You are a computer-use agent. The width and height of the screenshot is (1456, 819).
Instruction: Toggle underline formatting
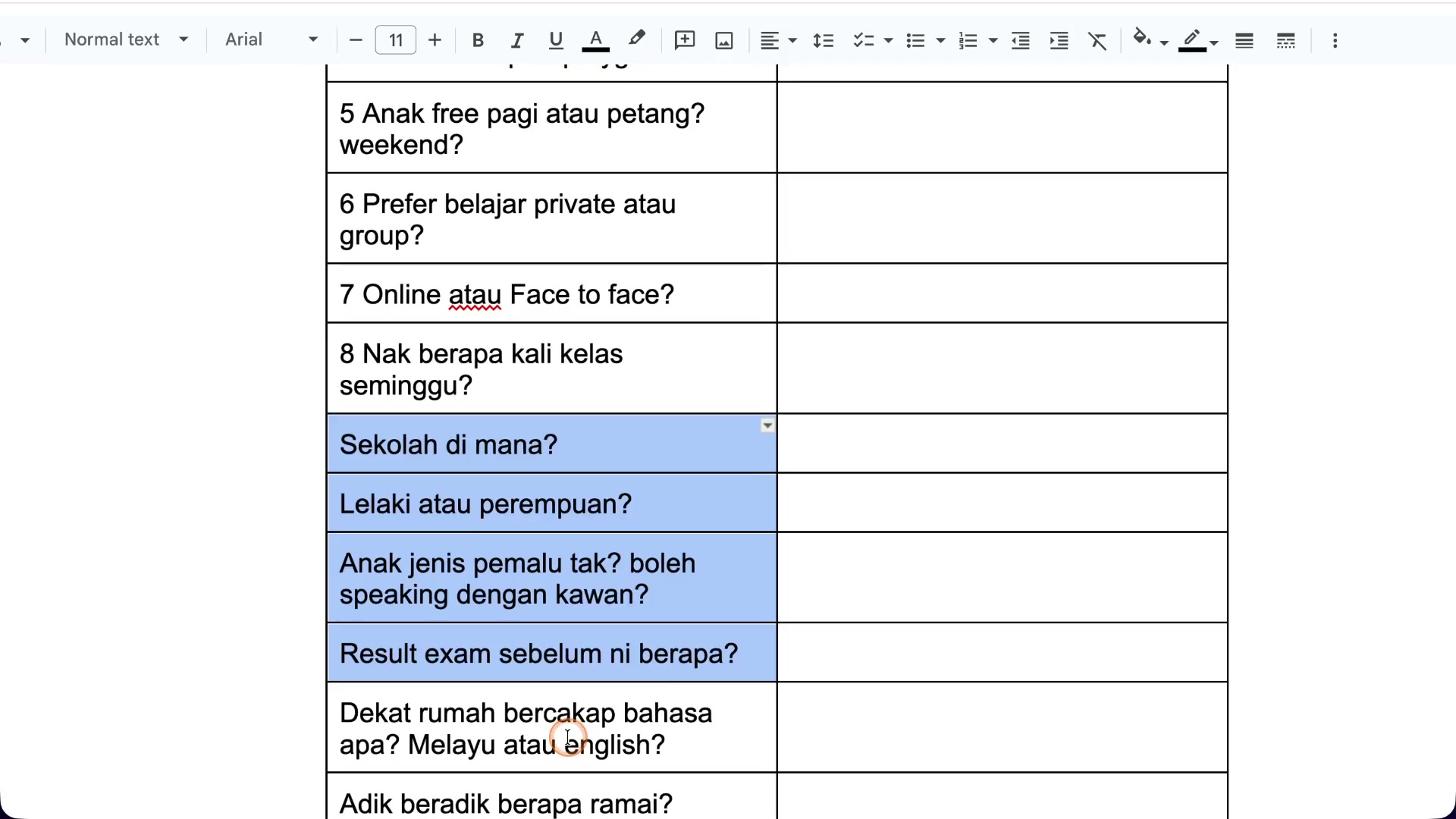click(556, 40)
